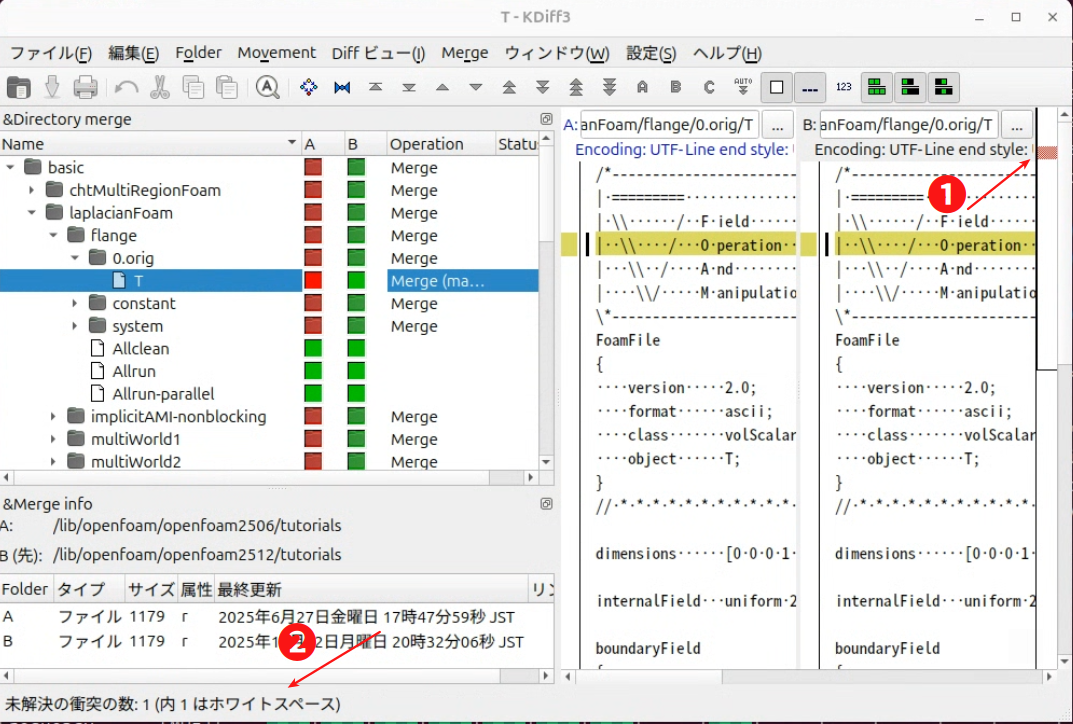The width and height of the screenshot is (1073, 724).
Task: Open the Merge menu
Action: click(464, 53)
